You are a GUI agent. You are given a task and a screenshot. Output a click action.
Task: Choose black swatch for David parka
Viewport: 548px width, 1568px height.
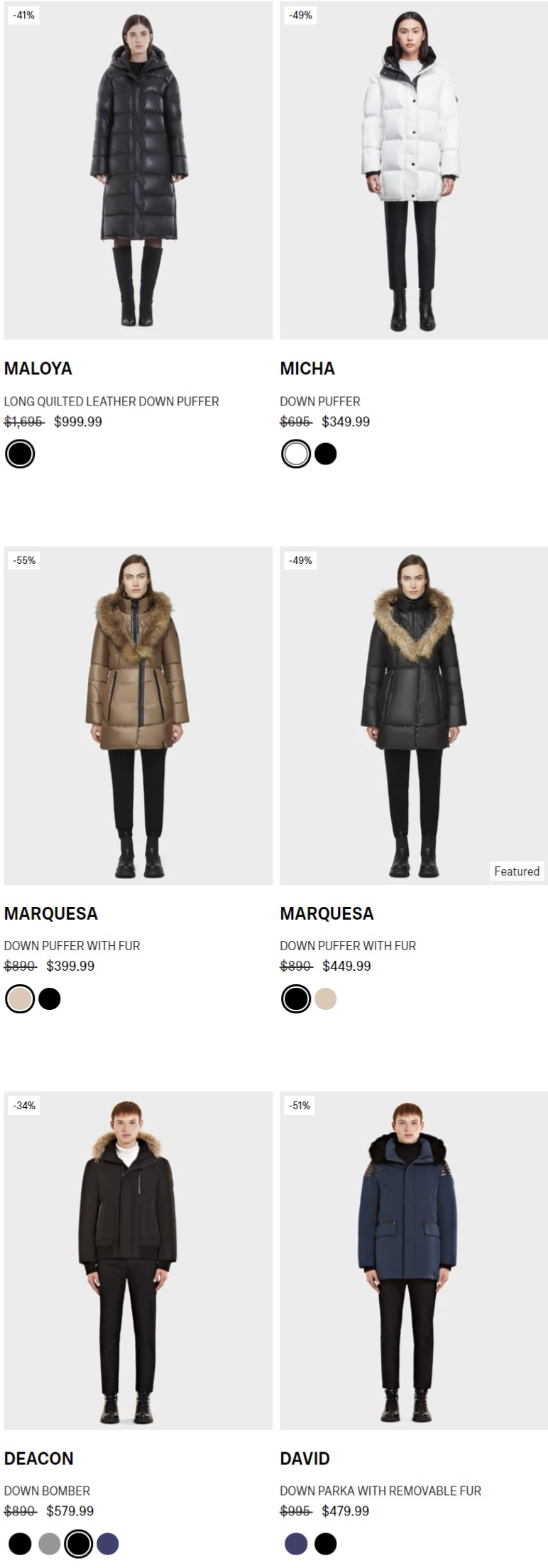pyautogui.click(x=326, y=1544)
